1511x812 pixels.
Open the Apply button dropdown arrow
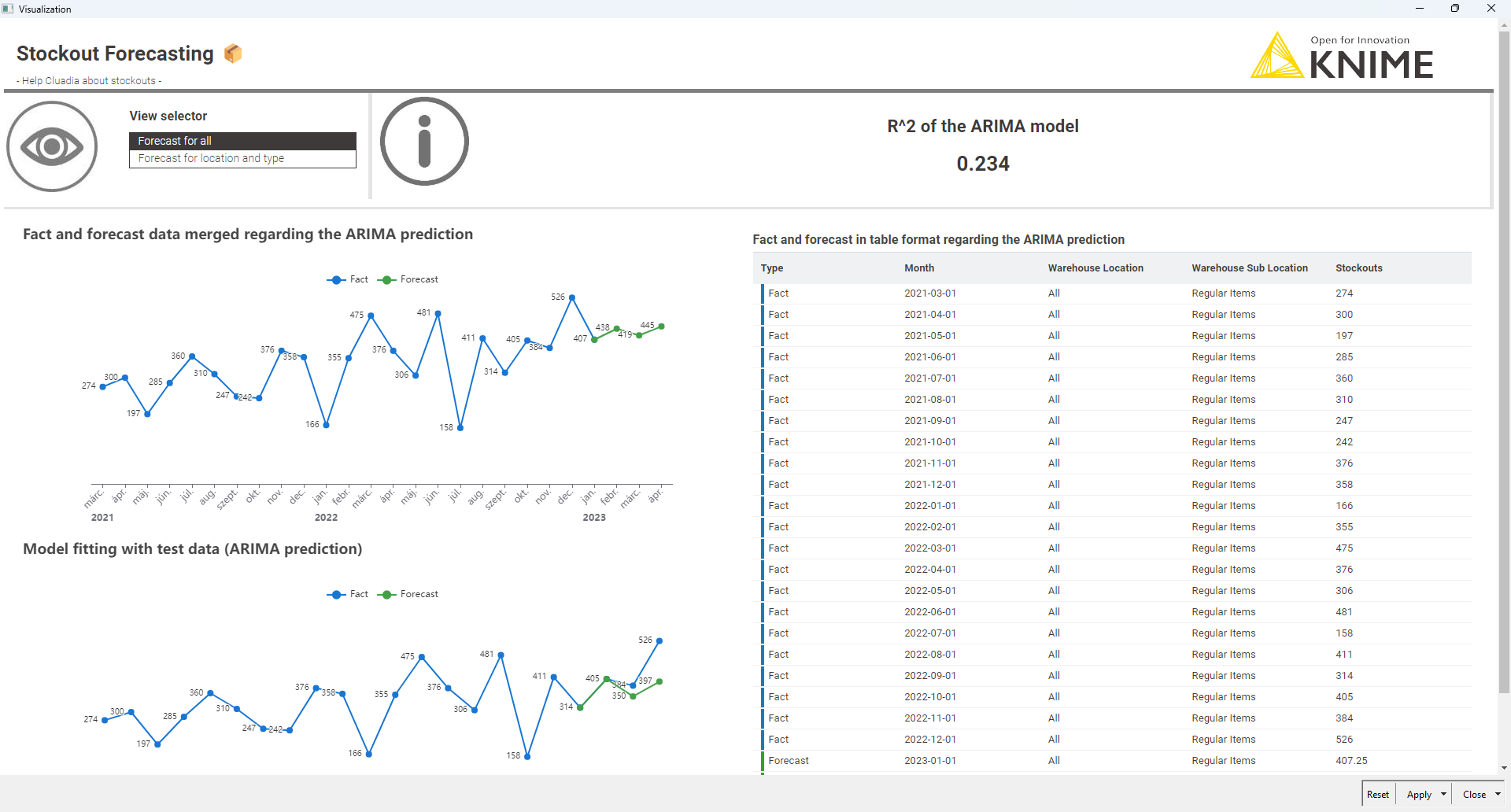click(x=1443, y=794)
